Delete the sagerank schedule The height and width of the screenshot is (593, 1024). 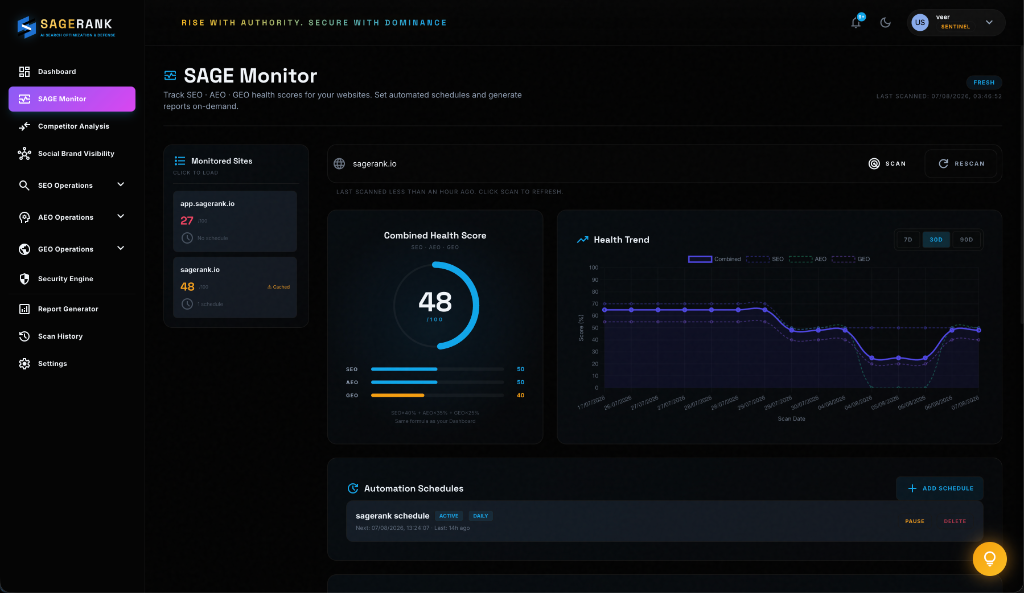click(955, 521)
